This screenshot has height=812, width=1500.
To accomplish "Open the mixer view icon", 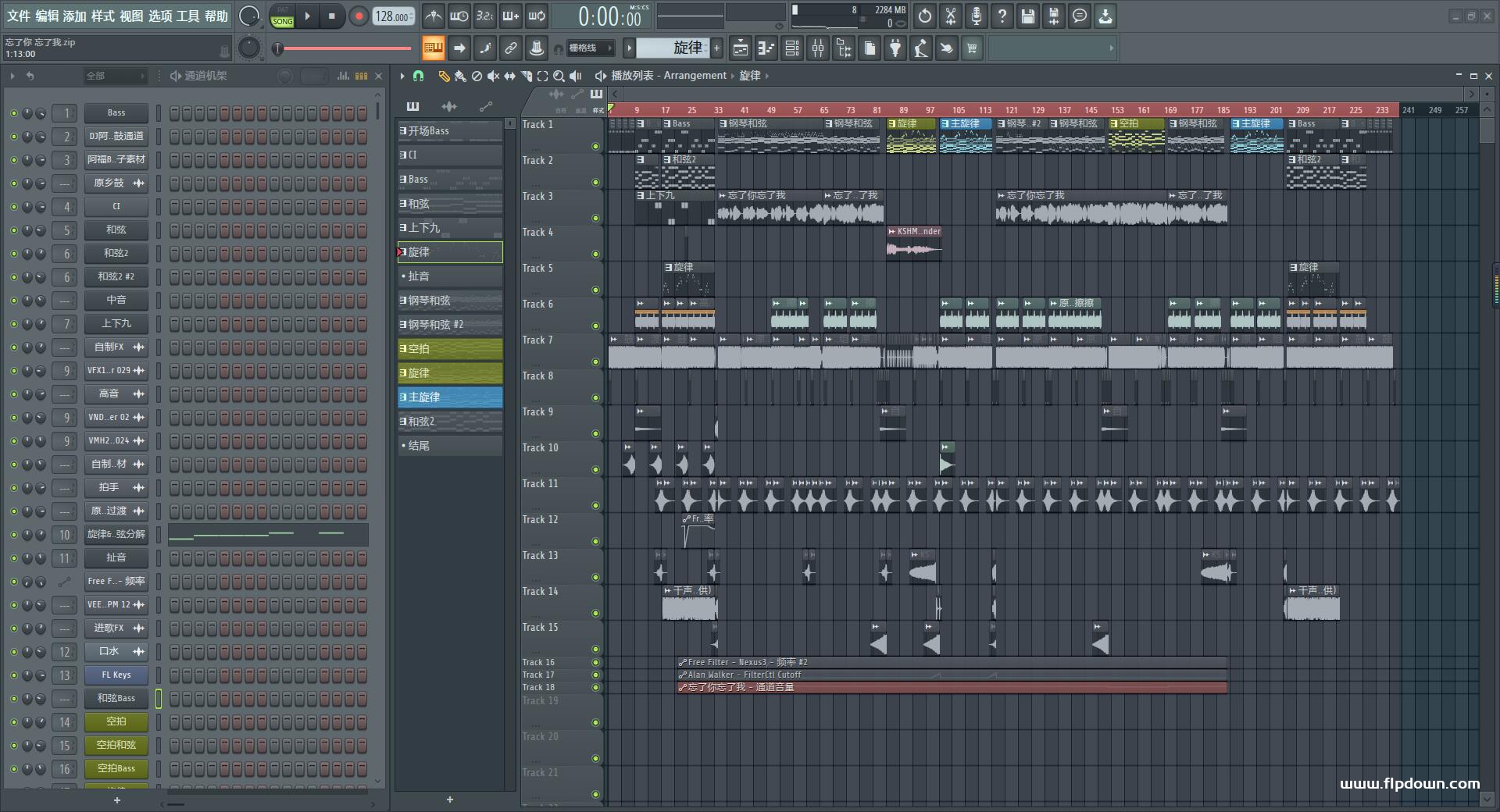I will 818,48.
